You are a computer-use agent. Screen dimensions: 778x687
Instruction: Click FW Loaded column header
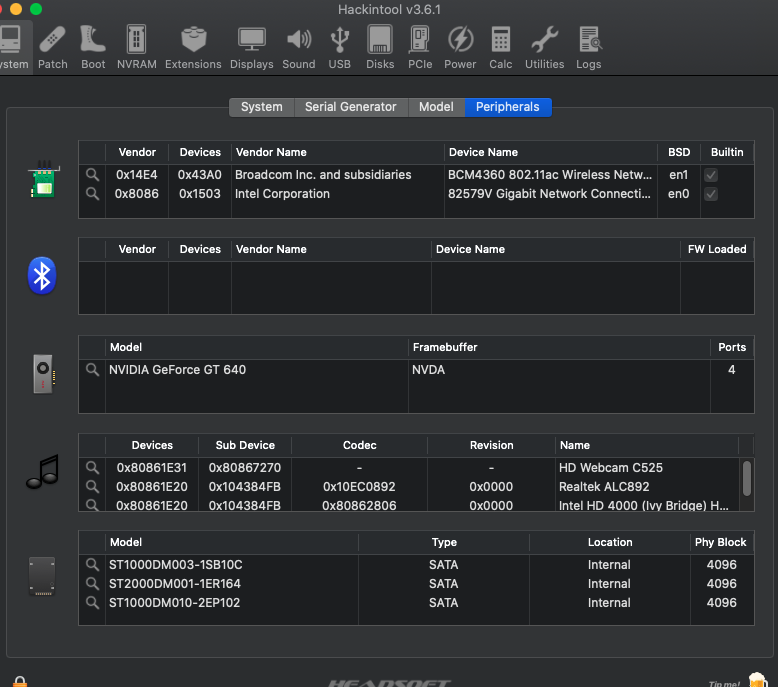(x=717, y=250)
